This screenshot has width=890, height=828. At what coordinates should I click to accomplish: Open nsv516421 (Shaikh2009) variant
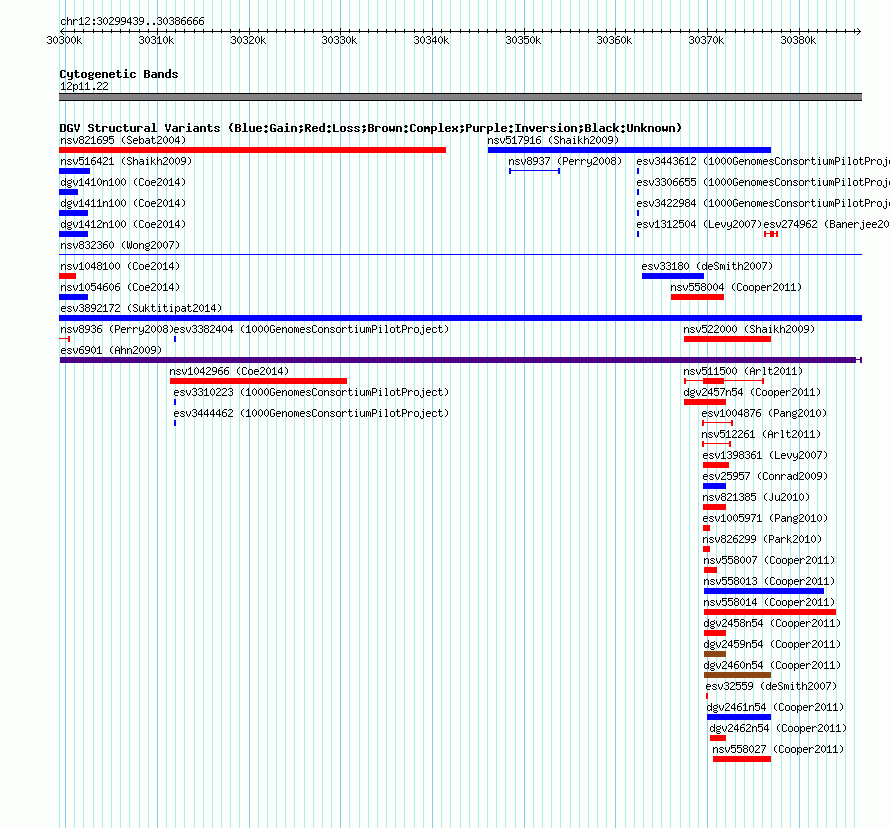[x=126, y=161]
